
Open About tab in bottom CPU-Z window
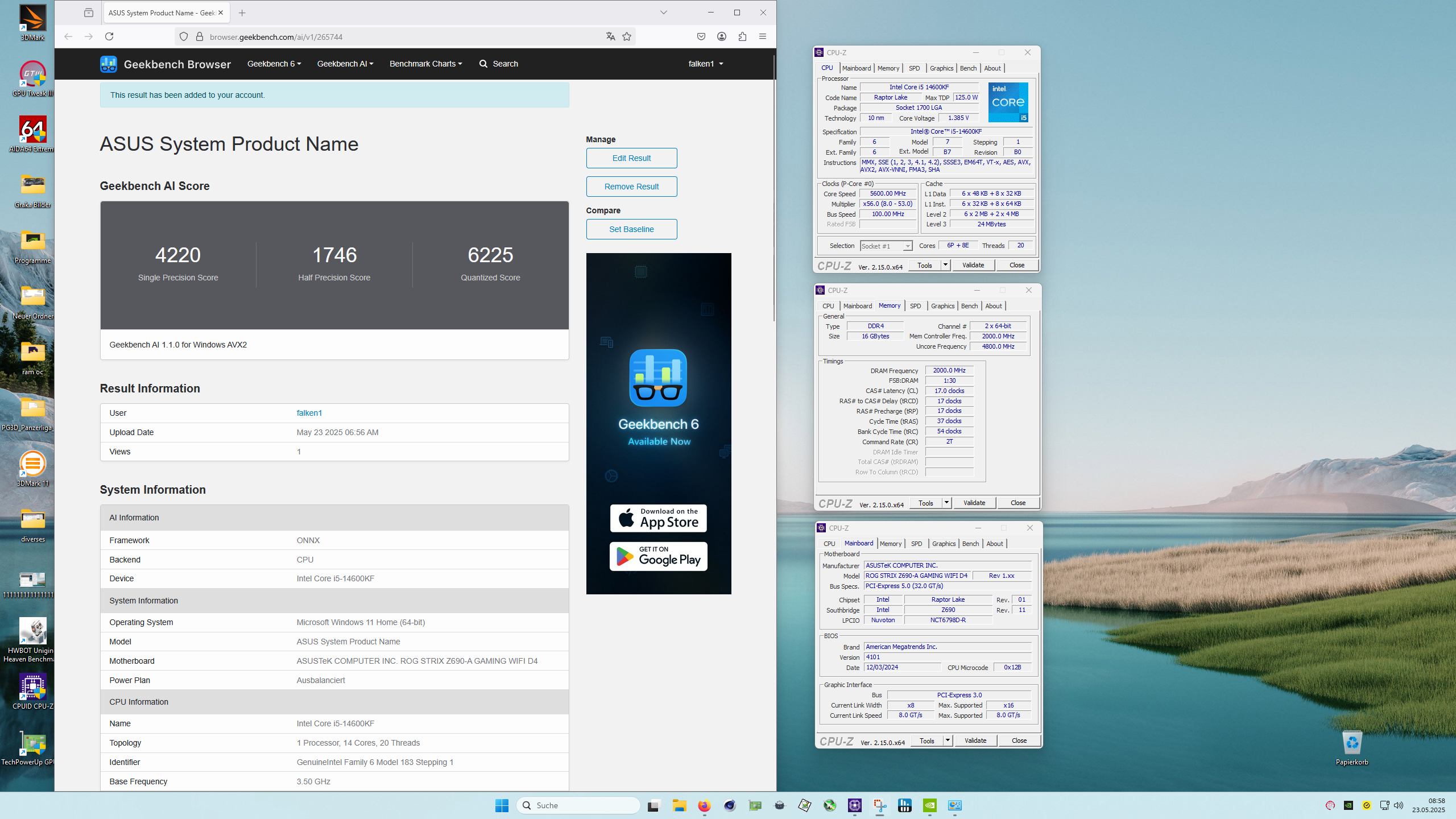(994, 544)
